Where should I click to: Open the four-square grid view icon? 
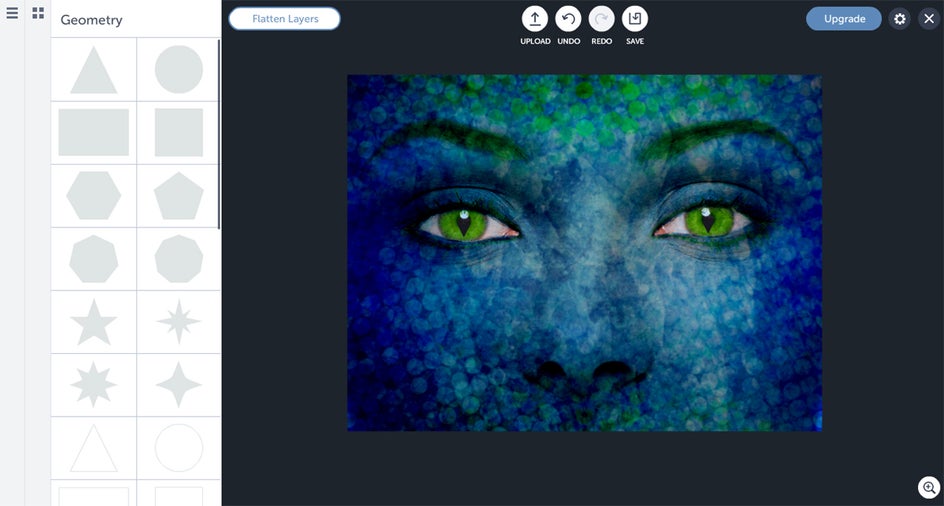38,13
